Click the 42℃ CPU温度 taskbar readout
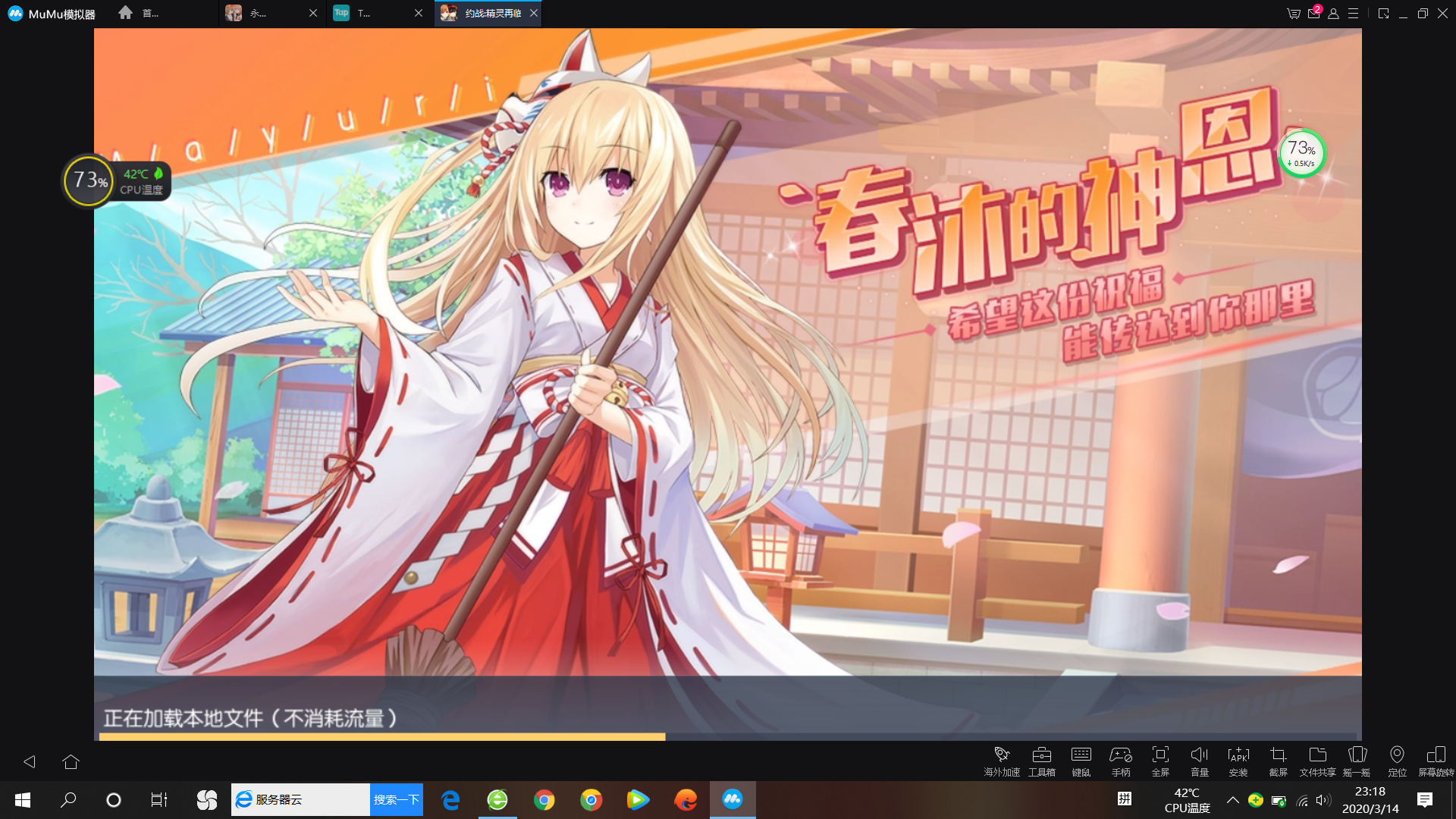Viewport: 1456px width, 819px height. pyautogui.click(x=1187, y=800)
